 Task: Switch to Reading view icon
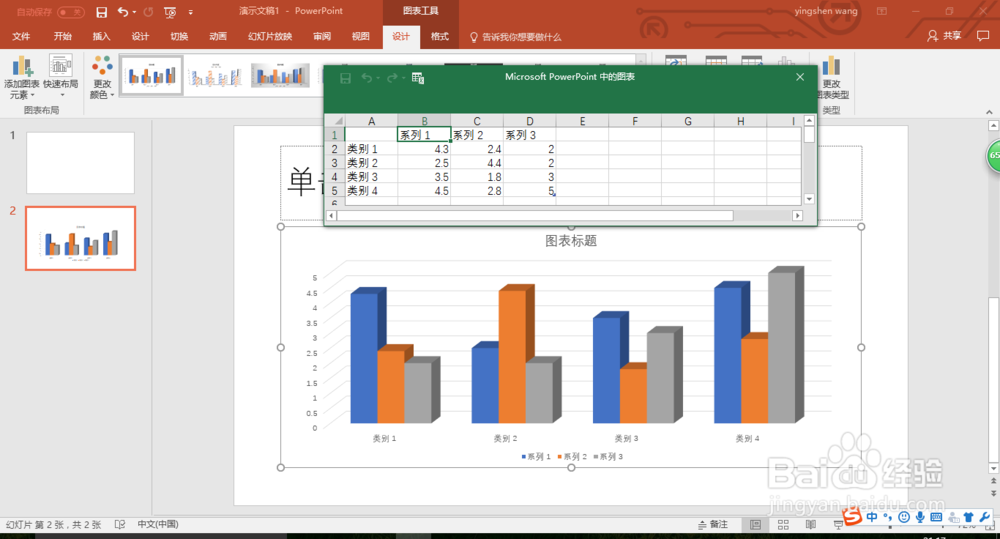[811, 524]
